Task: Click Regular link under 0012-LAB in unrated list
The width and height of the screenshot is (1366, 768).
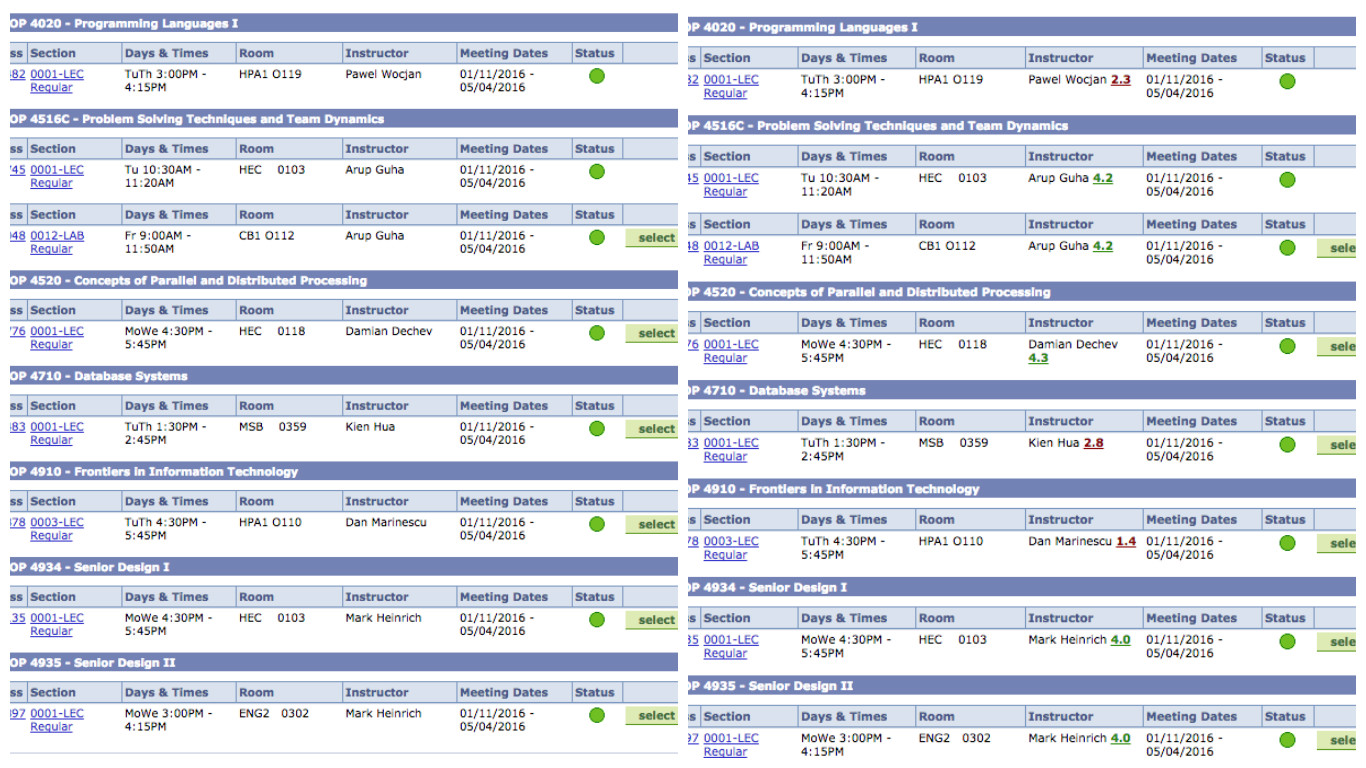Action: 51,249
